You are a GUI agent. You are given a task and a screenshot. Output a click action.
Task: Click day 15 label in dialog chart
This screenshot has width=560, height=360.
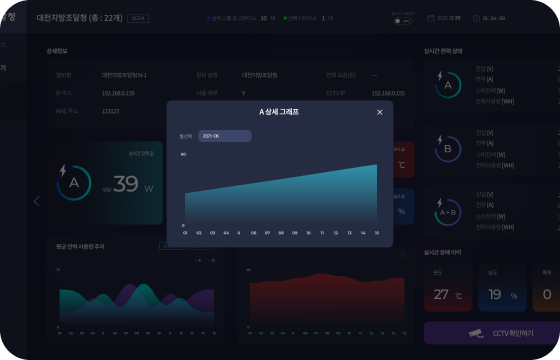pos(377,233)
